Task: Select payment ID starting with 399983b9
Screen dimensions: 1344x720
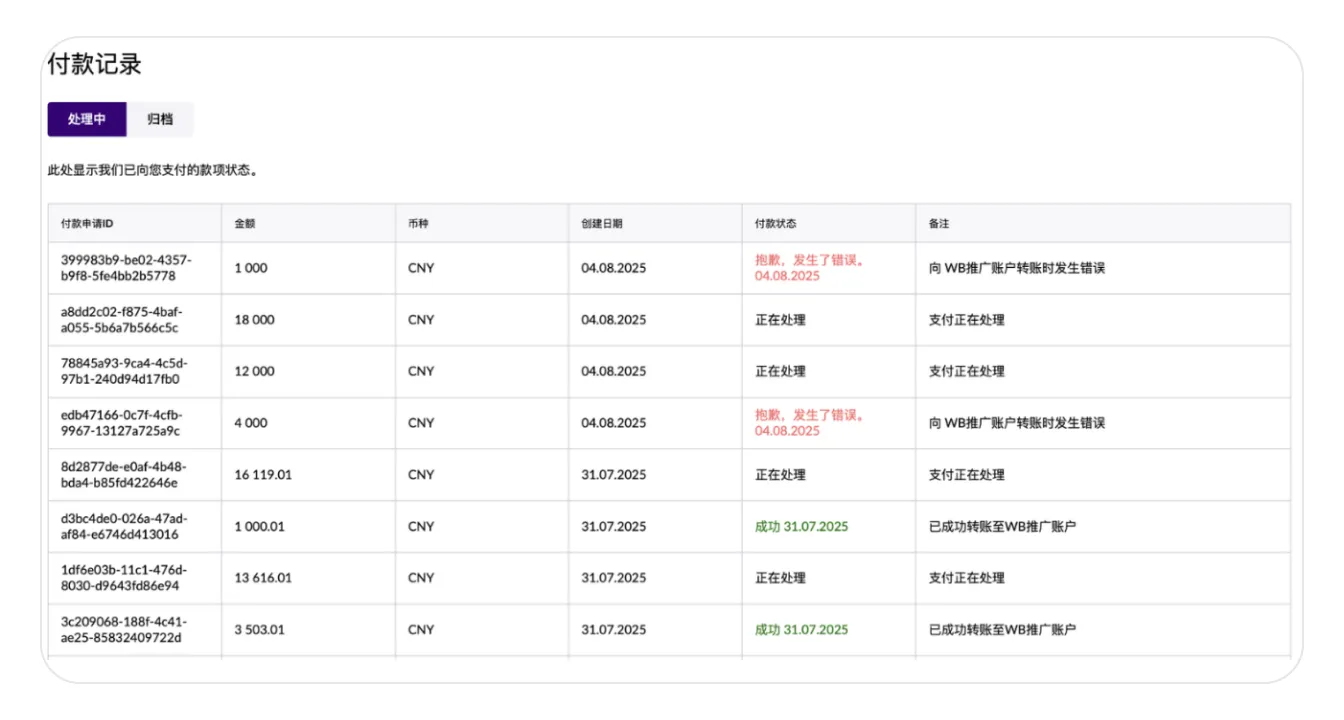Action: point(126,268)
